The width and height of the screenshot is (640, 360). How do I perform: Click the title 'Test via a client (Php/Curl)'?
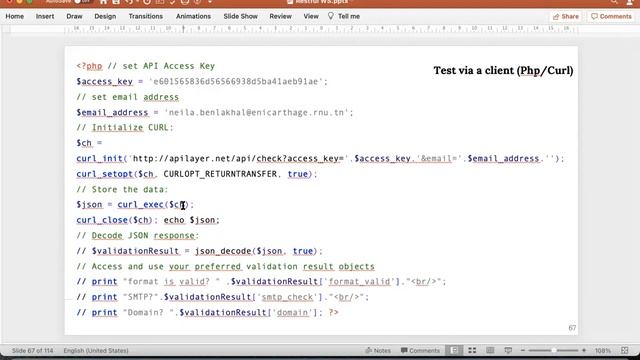click(503, 71)
